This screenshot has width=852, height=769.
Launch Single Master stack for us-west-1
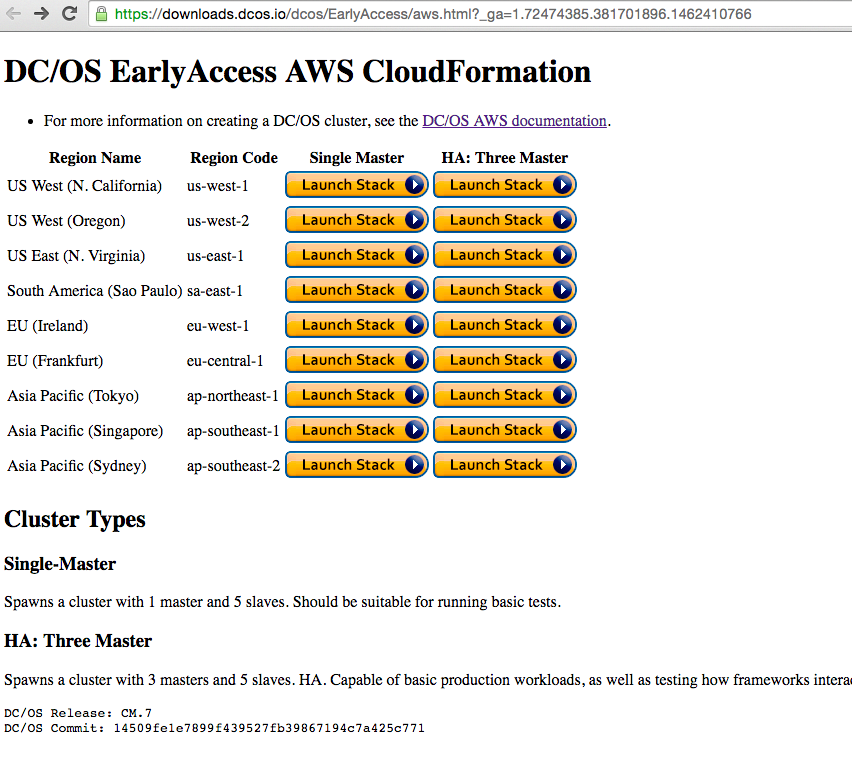coord(356,185)
